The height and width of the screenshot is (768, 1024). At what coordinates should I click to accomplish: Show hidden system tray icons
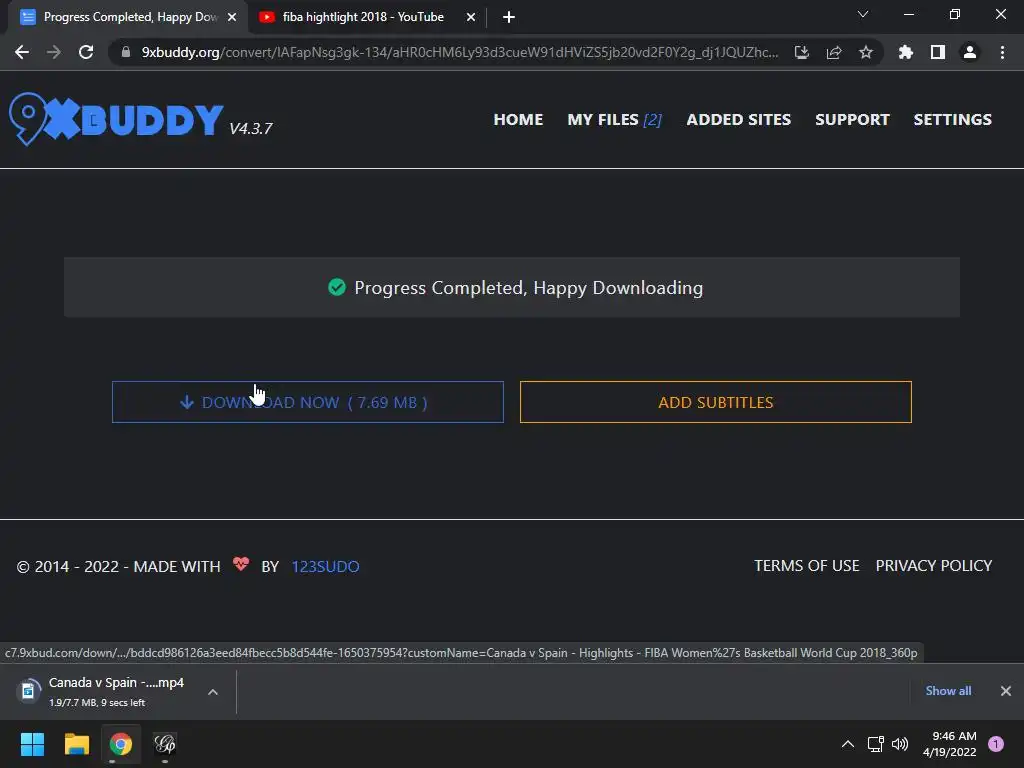tap(848, 744)
